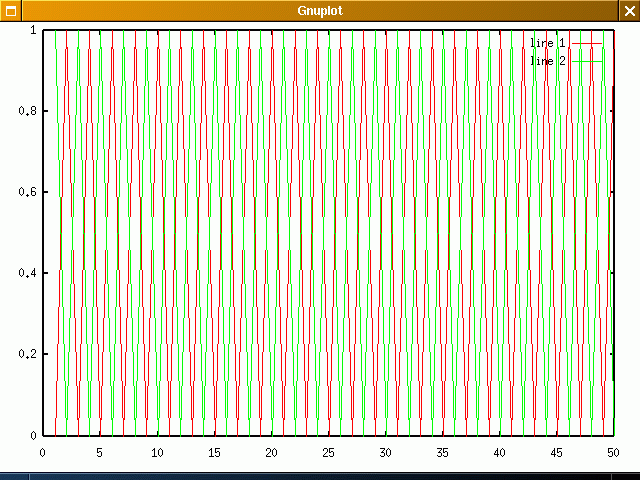Click the y-axis tick label 0.4
Screen dimensions: 640x480
pos(26,273)
